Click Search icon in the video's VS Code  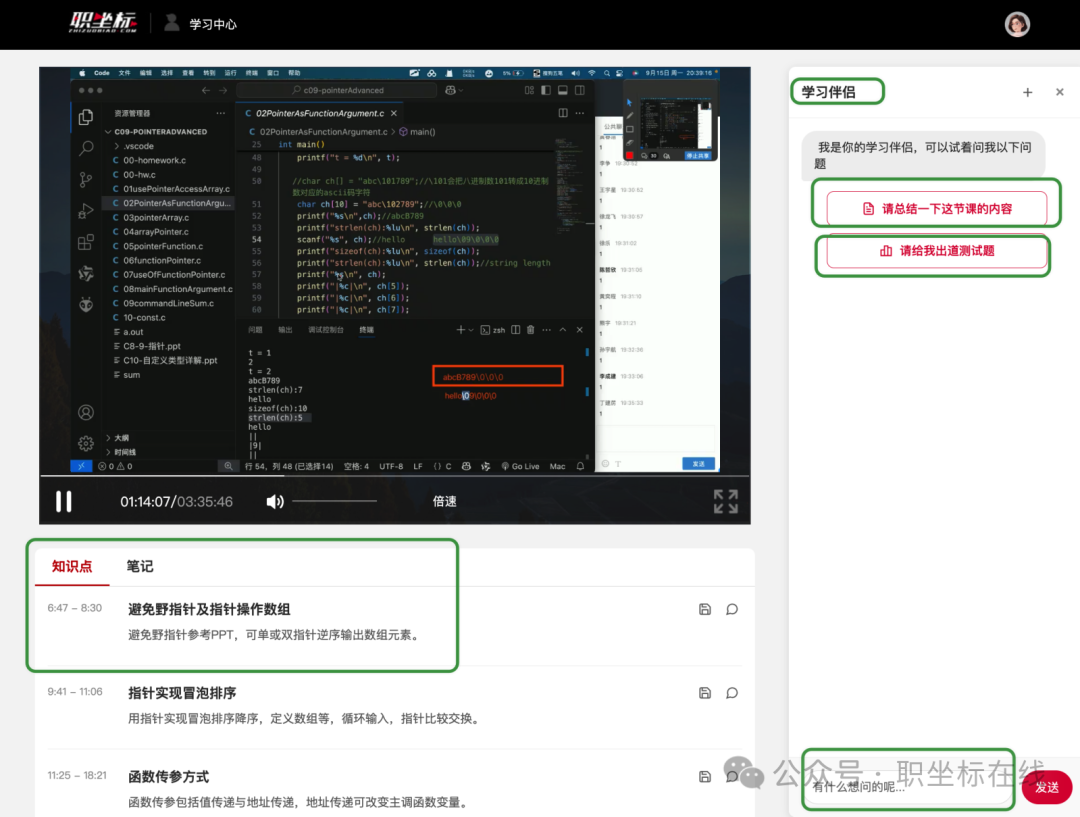coord(86,148)
